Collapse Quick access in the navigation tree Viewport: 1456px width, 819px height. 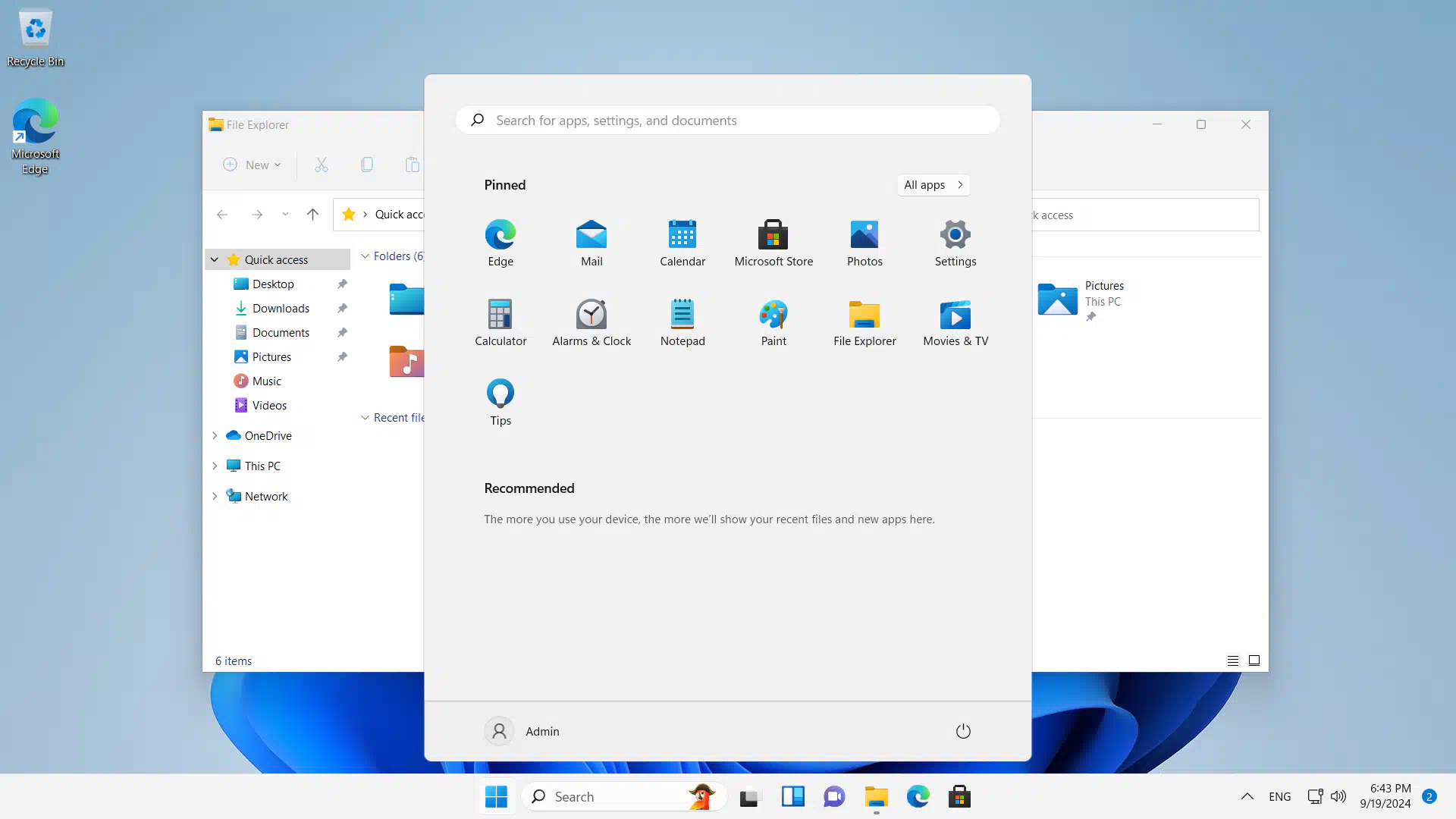pyautogui.click(x=215, y=259)
